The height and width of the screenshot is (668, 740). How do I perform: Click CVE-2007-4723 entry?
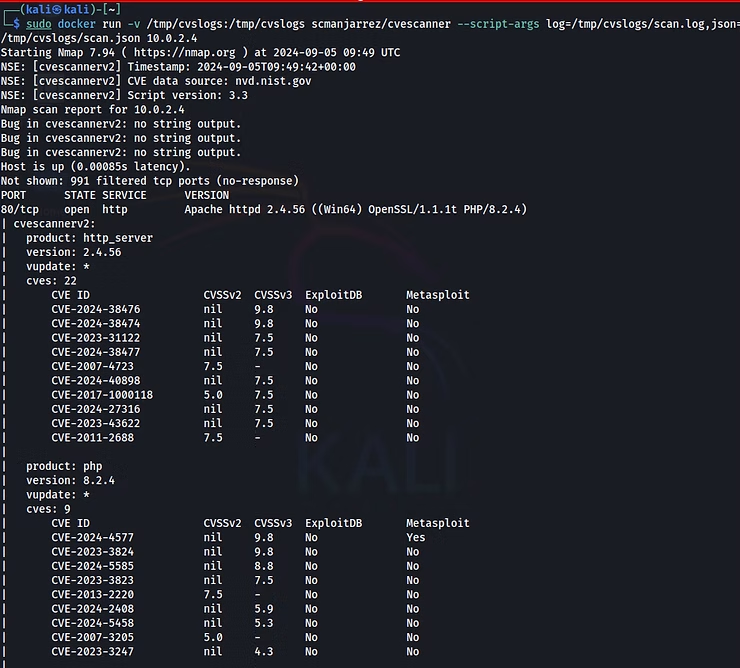(x=92, y=366)
